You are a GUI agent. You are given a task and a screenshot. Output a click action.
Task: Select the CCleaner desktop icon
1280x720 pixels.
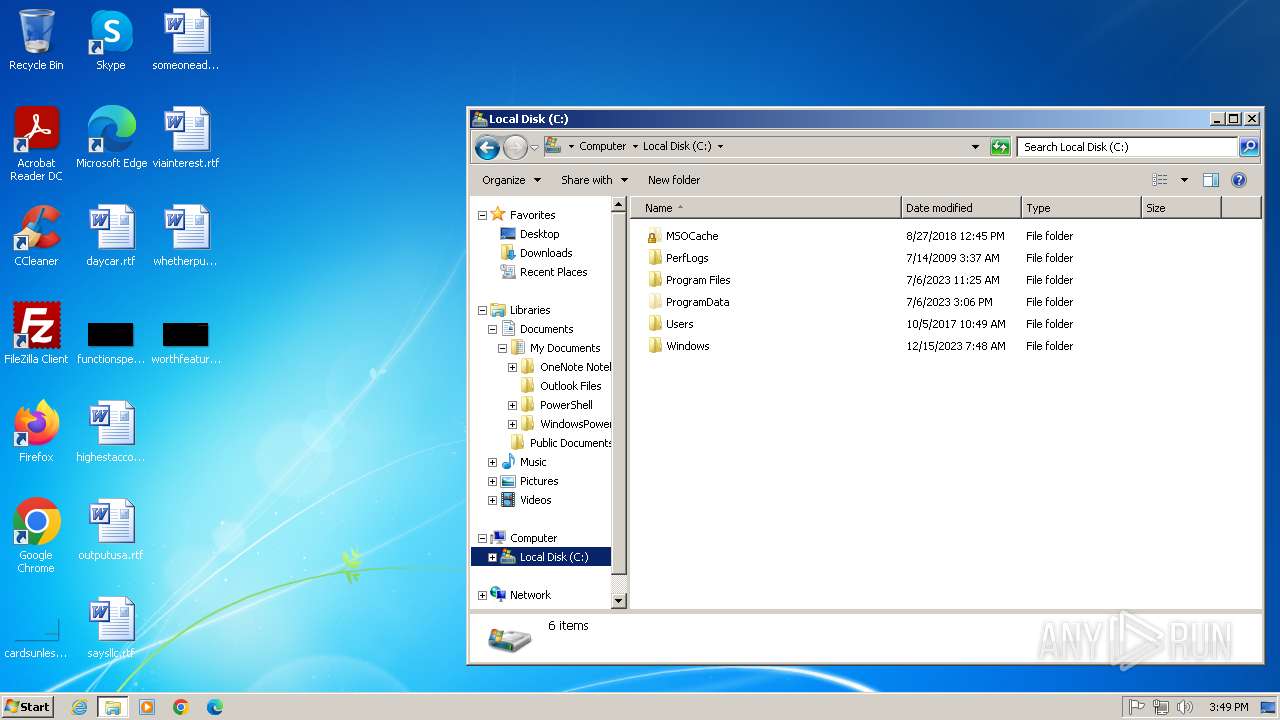coord(36,236)
